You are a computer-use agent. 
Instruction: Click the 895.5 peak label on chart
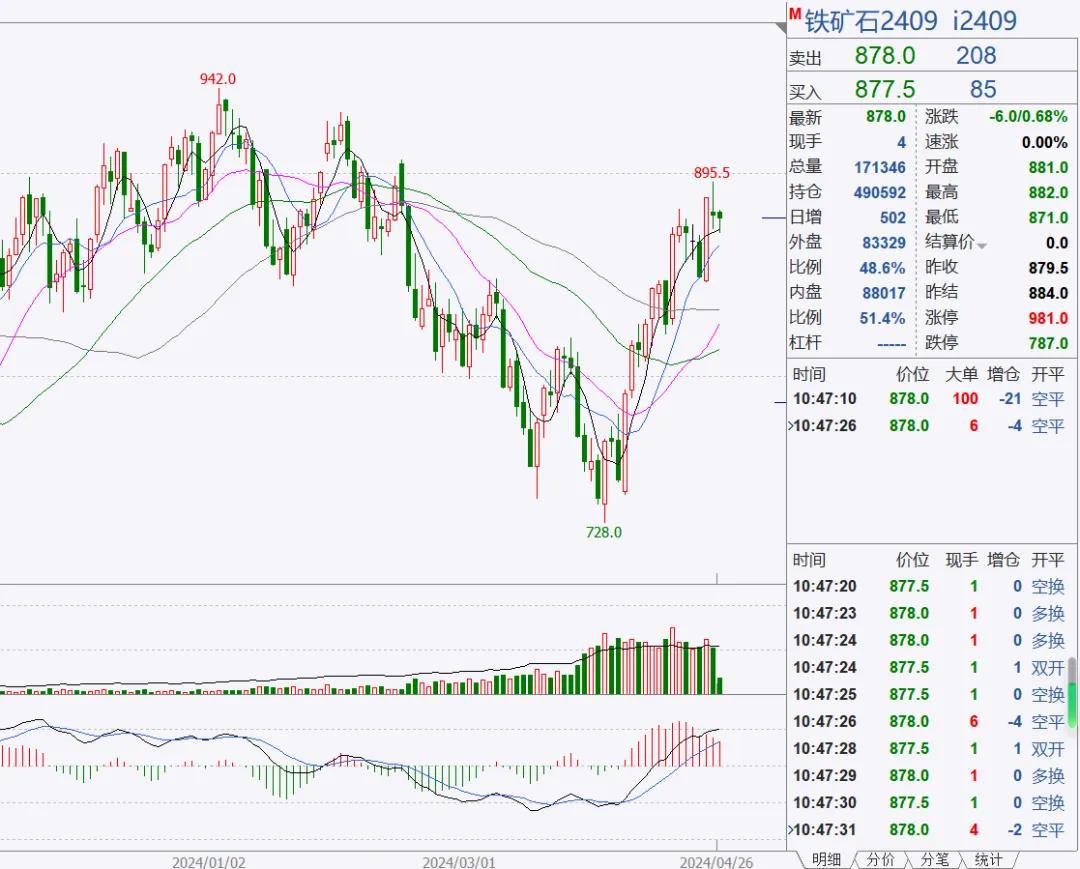point(712,173)
